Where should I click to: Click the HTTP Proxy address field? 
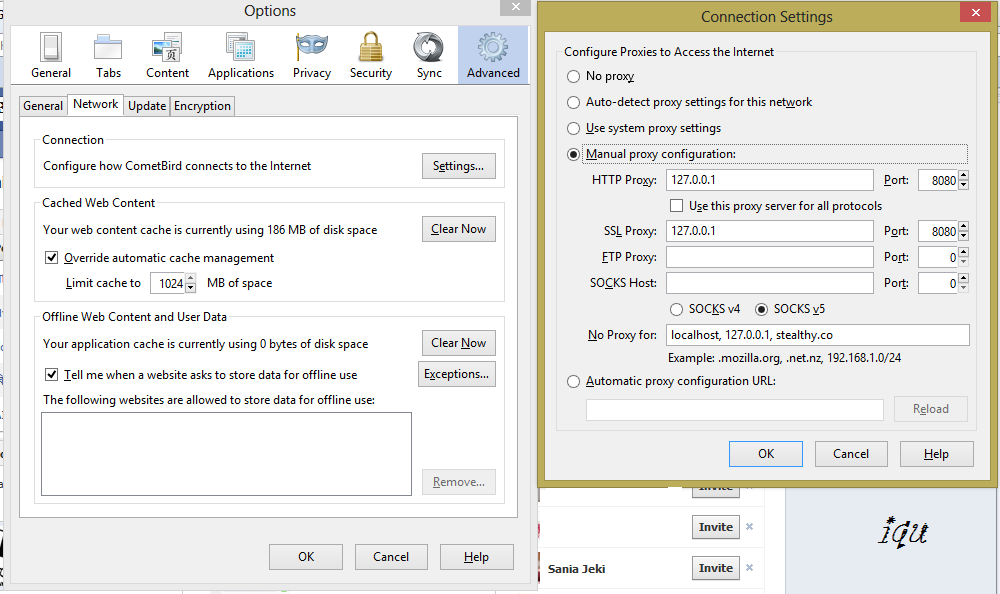coord(770,180)
